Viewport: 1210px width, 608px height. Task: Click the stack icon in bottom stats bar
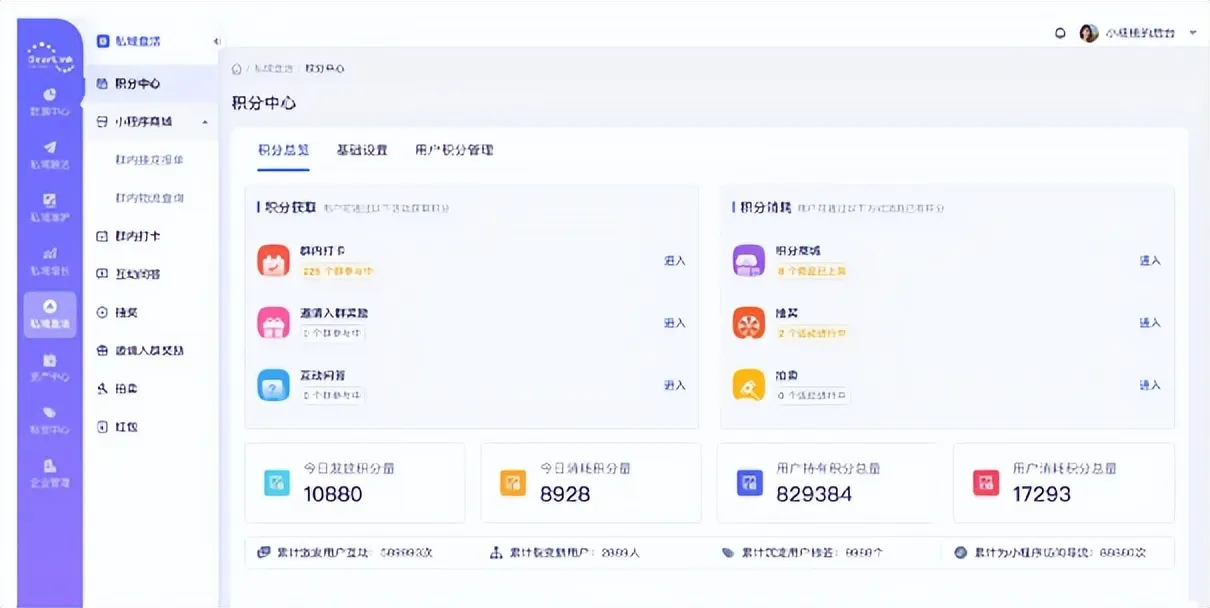[x=264, y=552]
